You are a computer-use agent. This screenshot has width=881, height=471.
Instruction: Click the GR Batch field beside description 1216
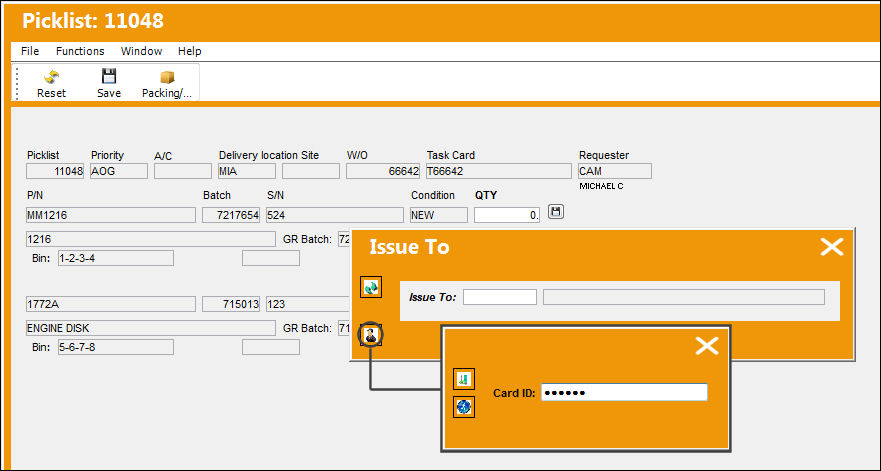(x=344, y=239)
